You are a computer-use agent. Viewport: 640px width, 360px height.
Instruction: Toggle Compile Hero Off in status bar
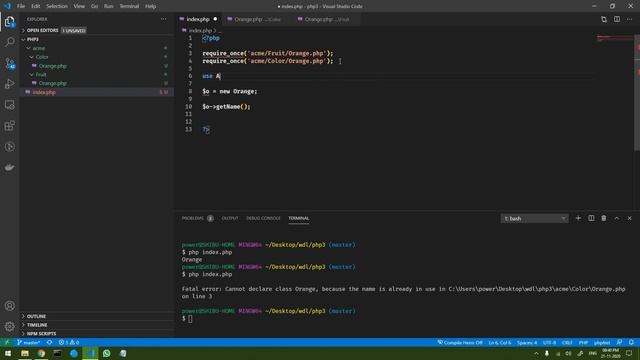click(460, 342)
